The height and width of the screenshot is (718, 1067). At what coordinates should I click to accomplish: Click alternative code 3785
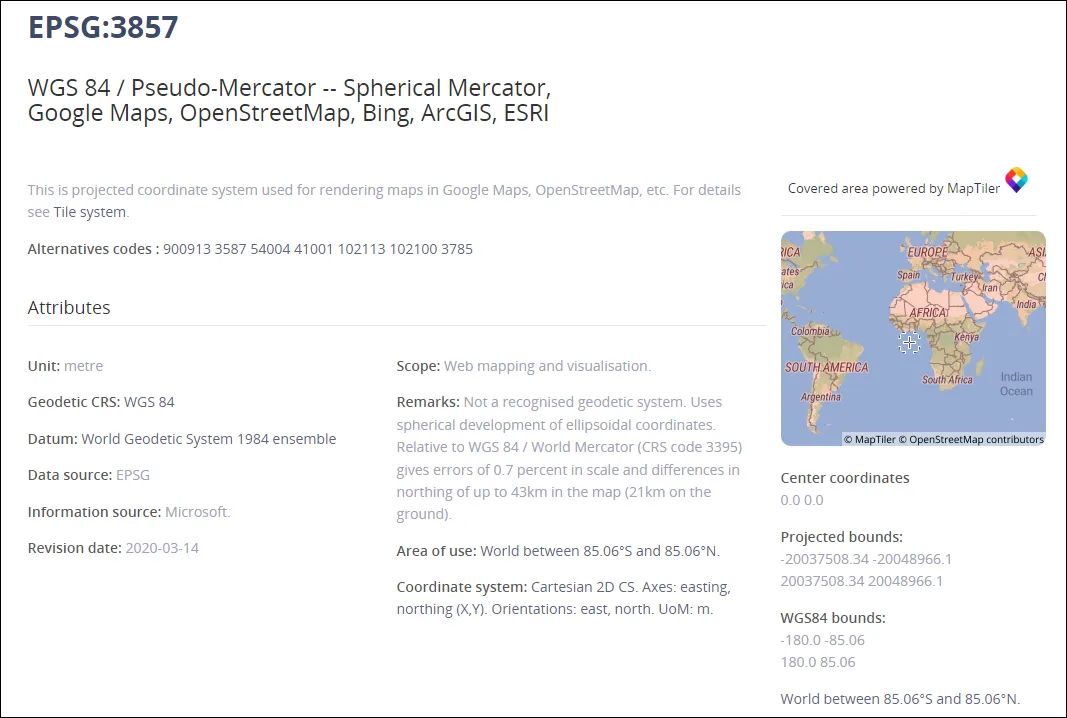(x=457, y=249)
